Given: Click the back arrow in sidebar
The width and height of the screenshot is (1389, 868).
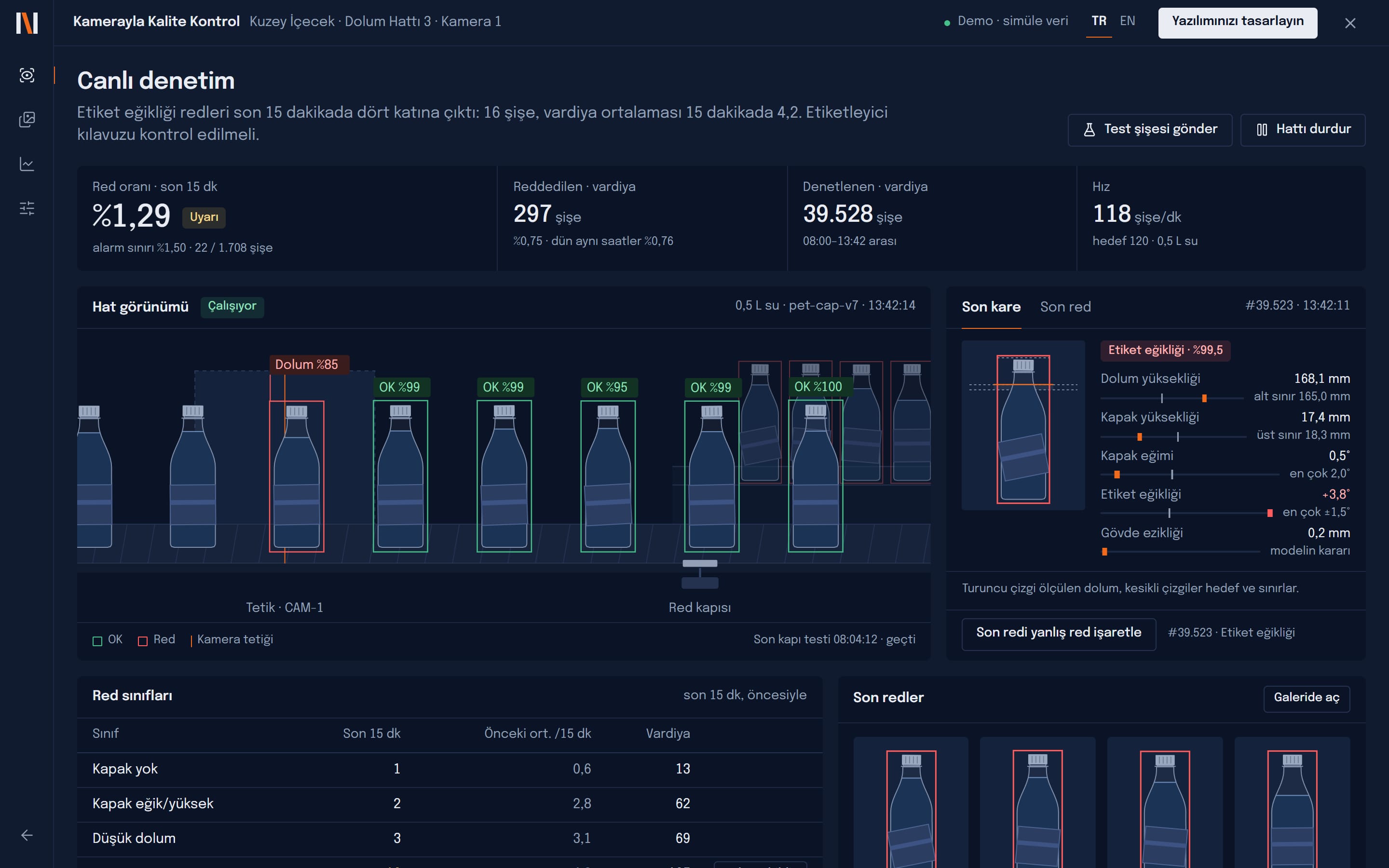Looking at the screenshot, I should tap(27, 835).
